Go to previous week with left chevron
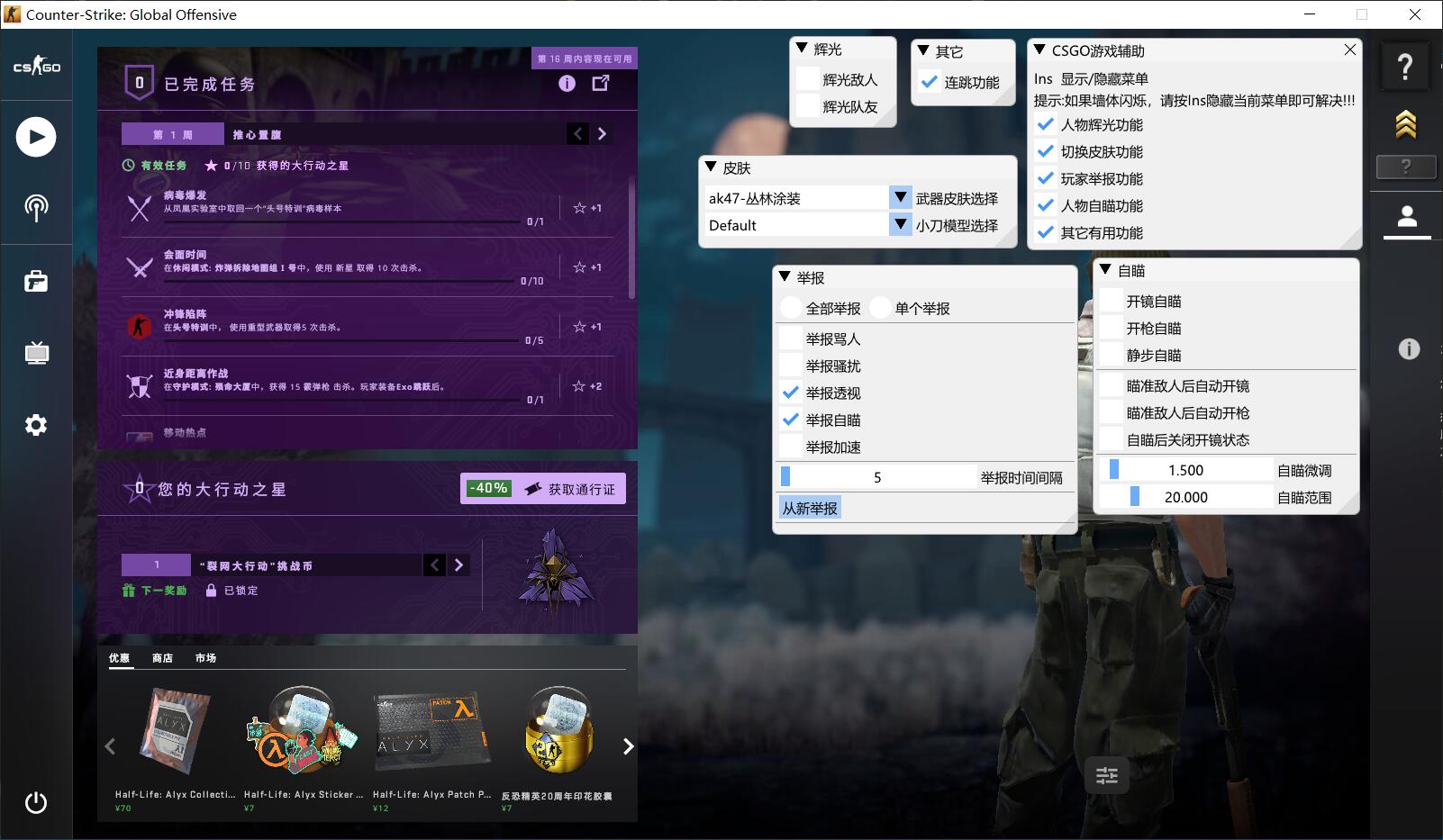This screenshot has height=840, width=1443. pyautogui.click(x=578, y=134)
